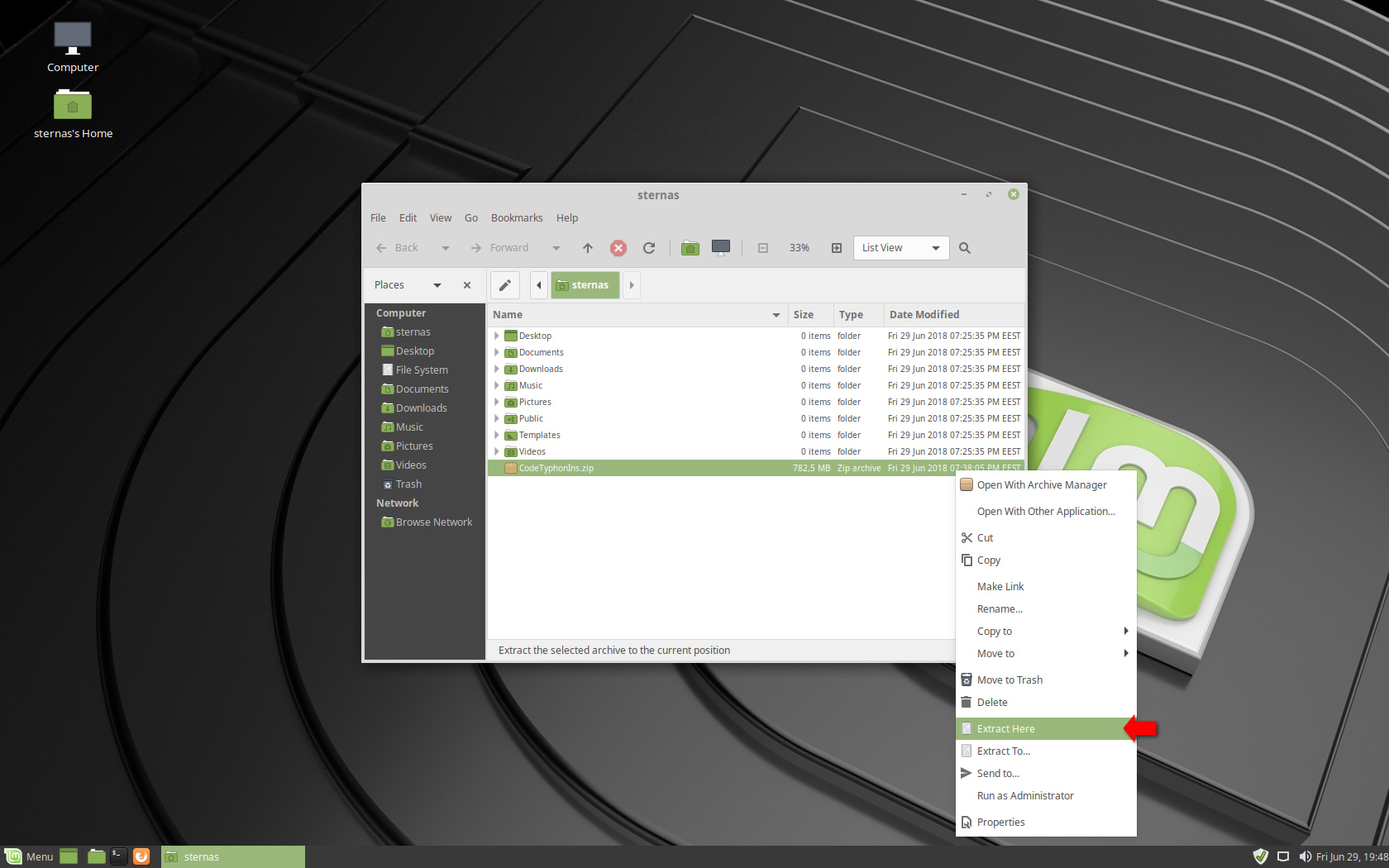
Task: Select Open With Archive Manager
Action: [x=1046, y=485]
